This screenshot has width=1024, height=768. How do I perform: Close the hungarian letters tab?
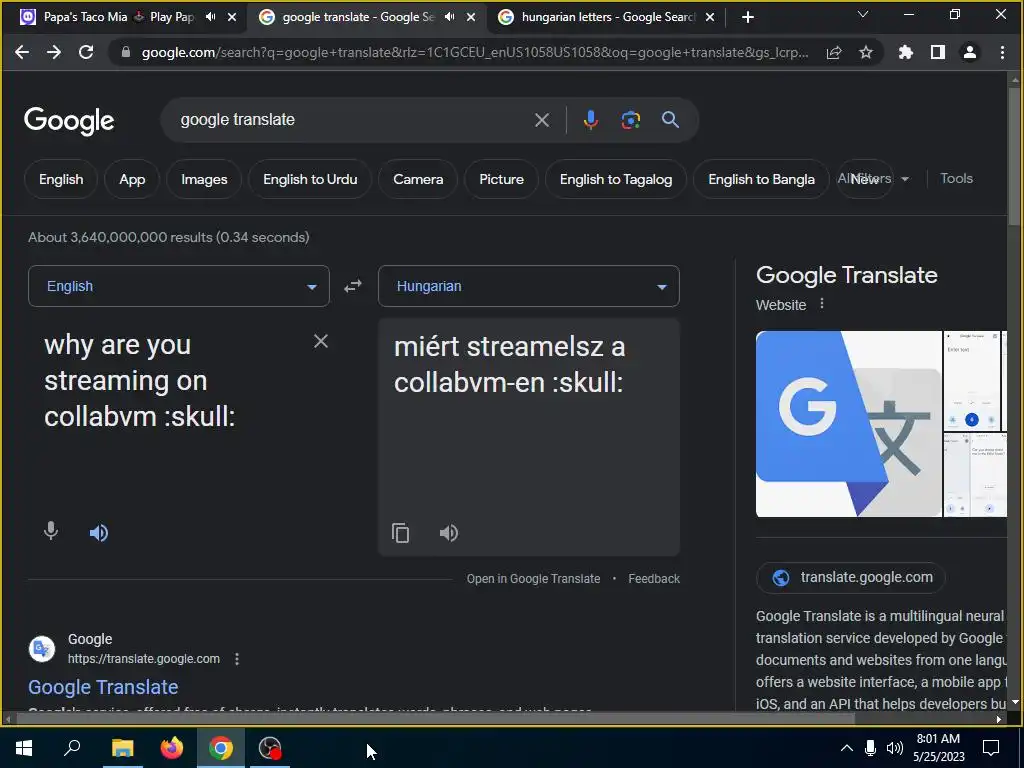pyautogui.click(x=710, y=17)
